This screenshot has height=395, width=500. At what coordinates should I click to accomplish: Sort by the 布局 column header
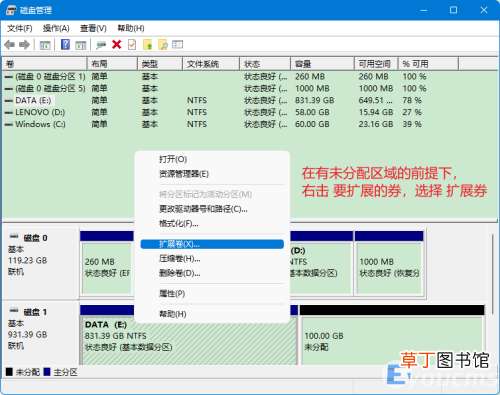click(x=112, y=64)
